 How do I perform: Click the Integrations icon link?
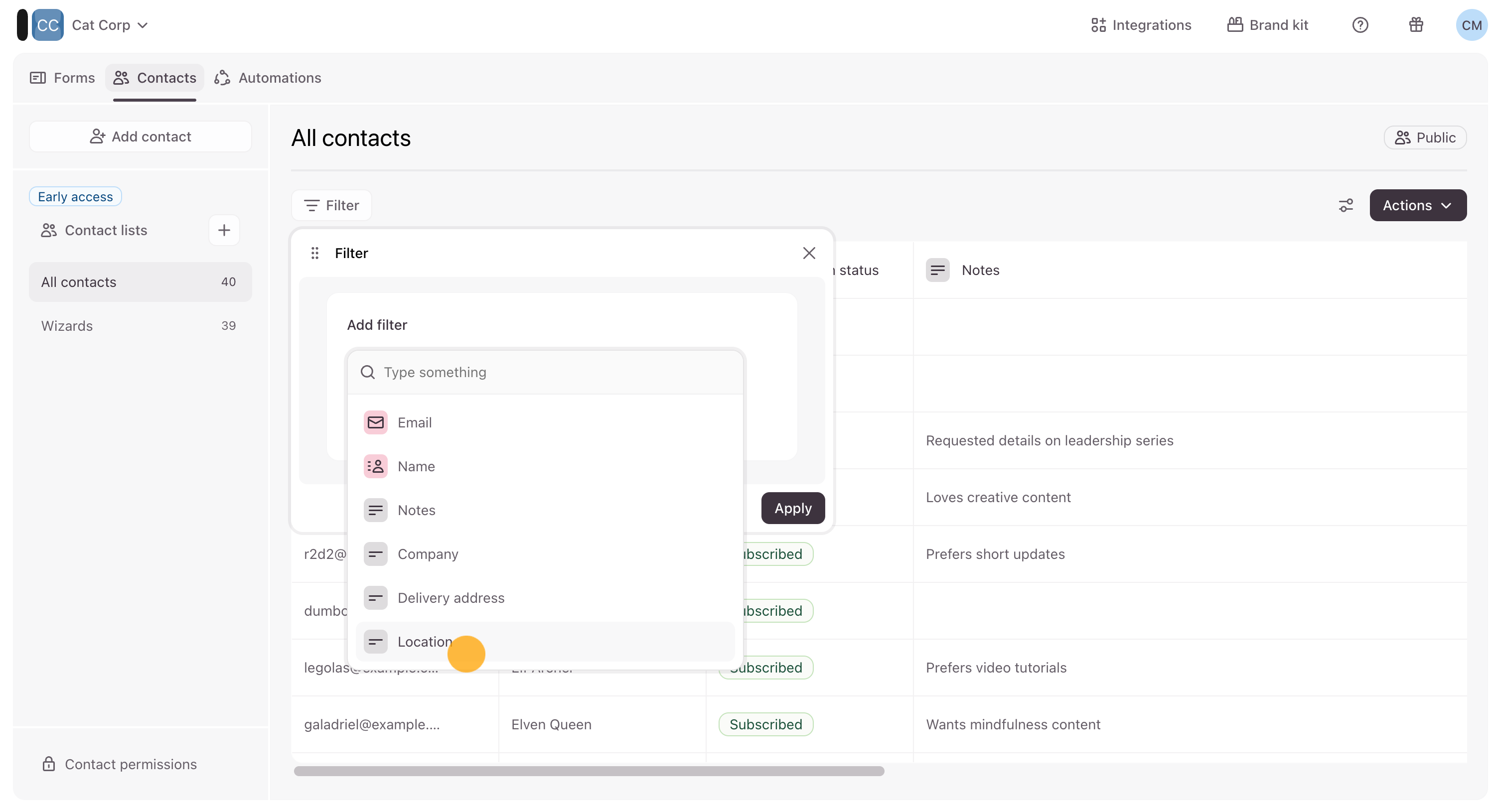click(1141, 25)
